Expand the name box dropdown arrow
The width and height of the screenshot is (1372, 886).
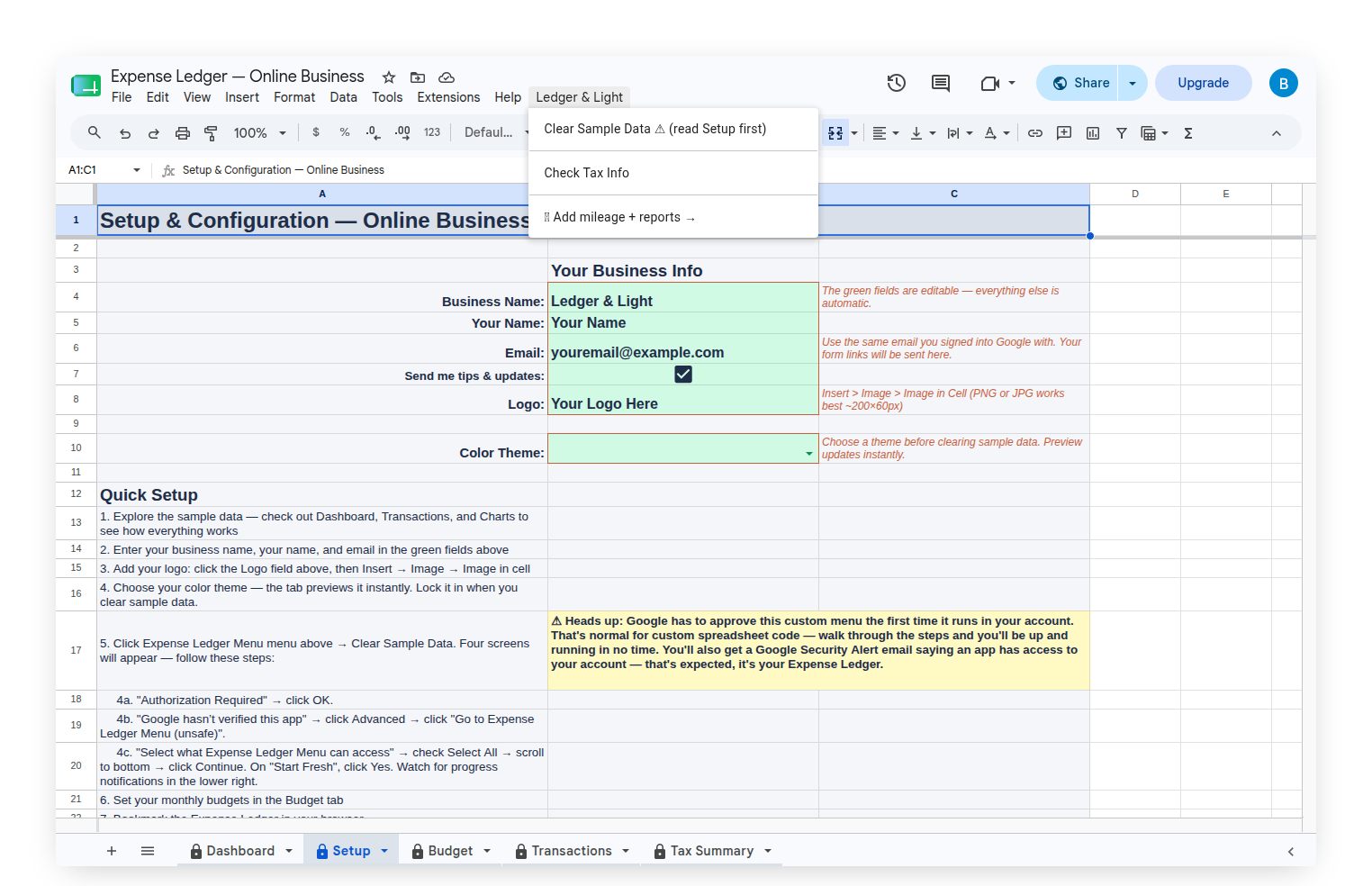coord(137,169)
